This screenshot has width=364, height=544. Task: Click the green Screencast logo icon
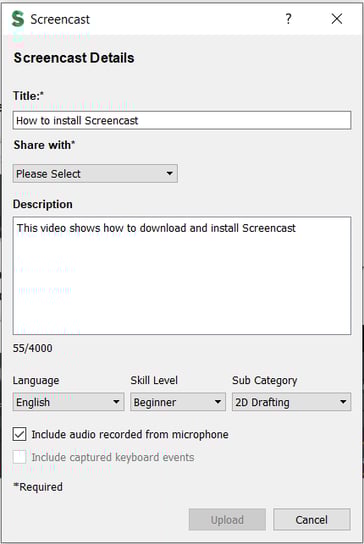[x=18, y=19]
